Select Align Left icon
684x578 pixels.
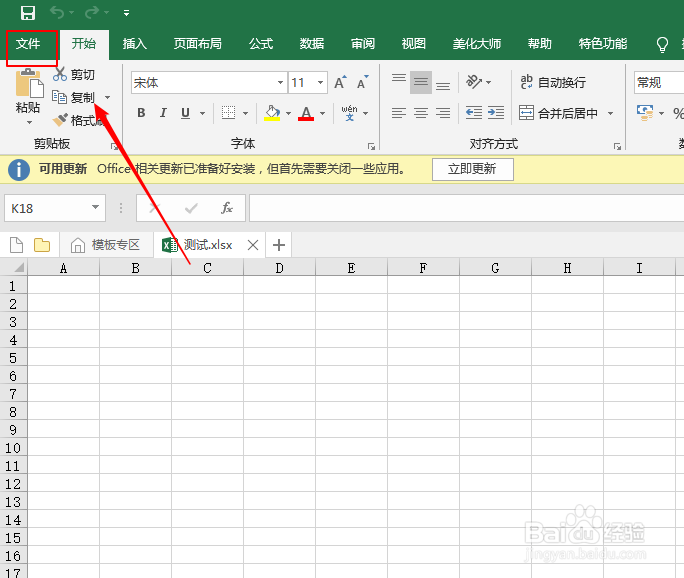399,113
